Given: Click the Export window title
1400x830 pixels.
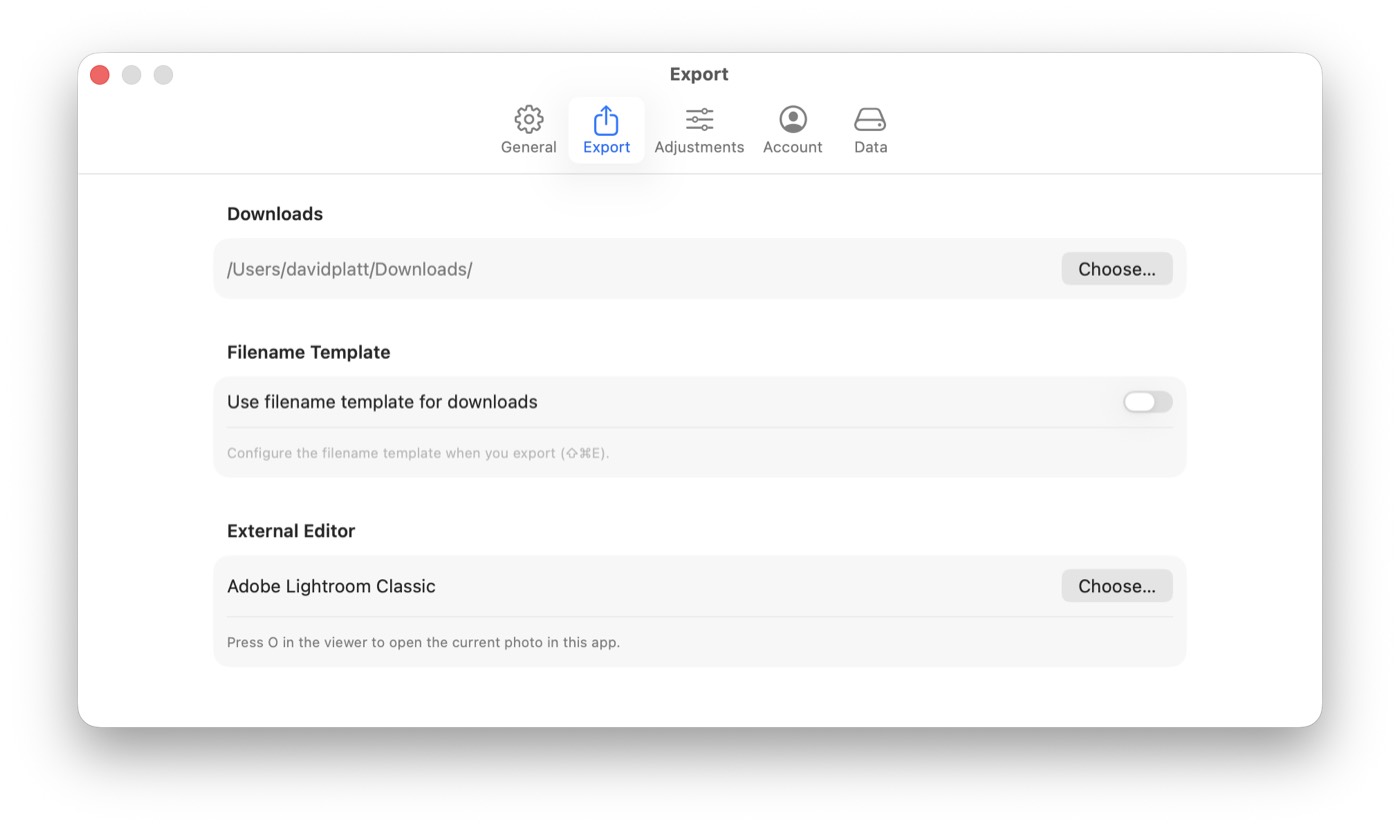Looking at the screenshot, I should (x=699, y=74).
